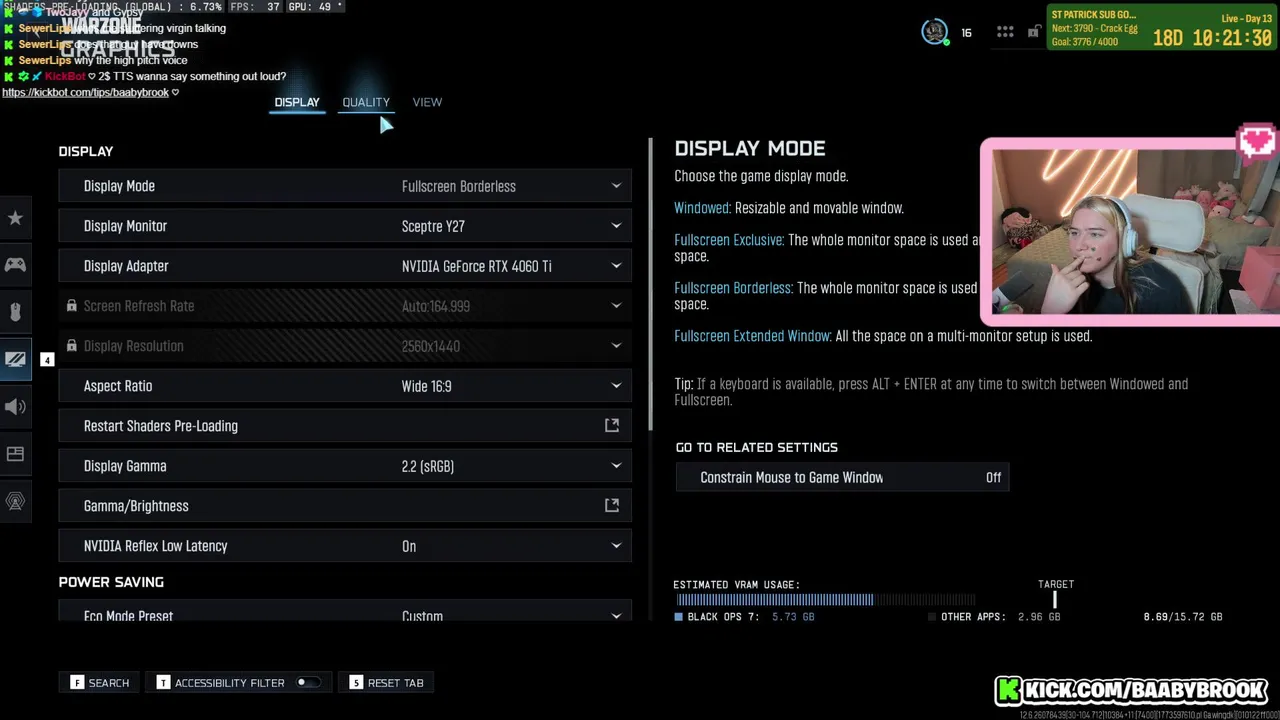Open Restart Shaders Pre-Loading
1280x720 pixels.
(x=345, y=426)
